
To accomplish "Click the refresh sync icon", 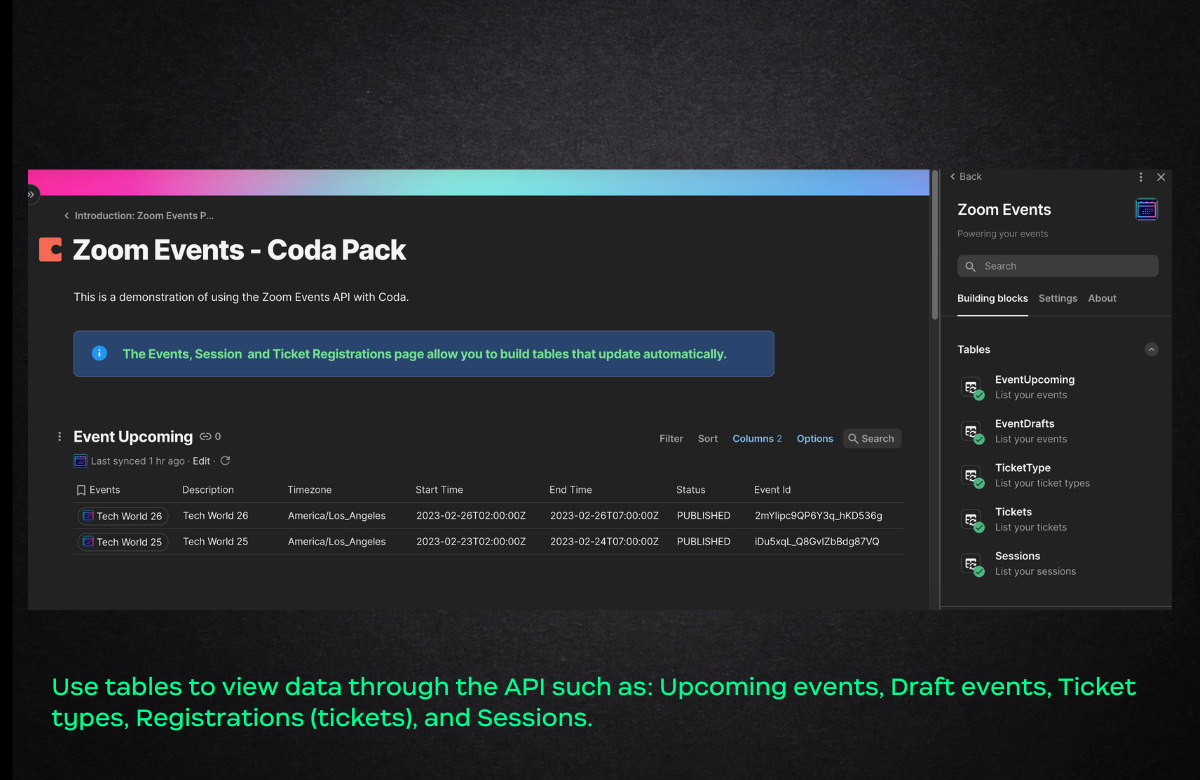I will pos(225,461).
